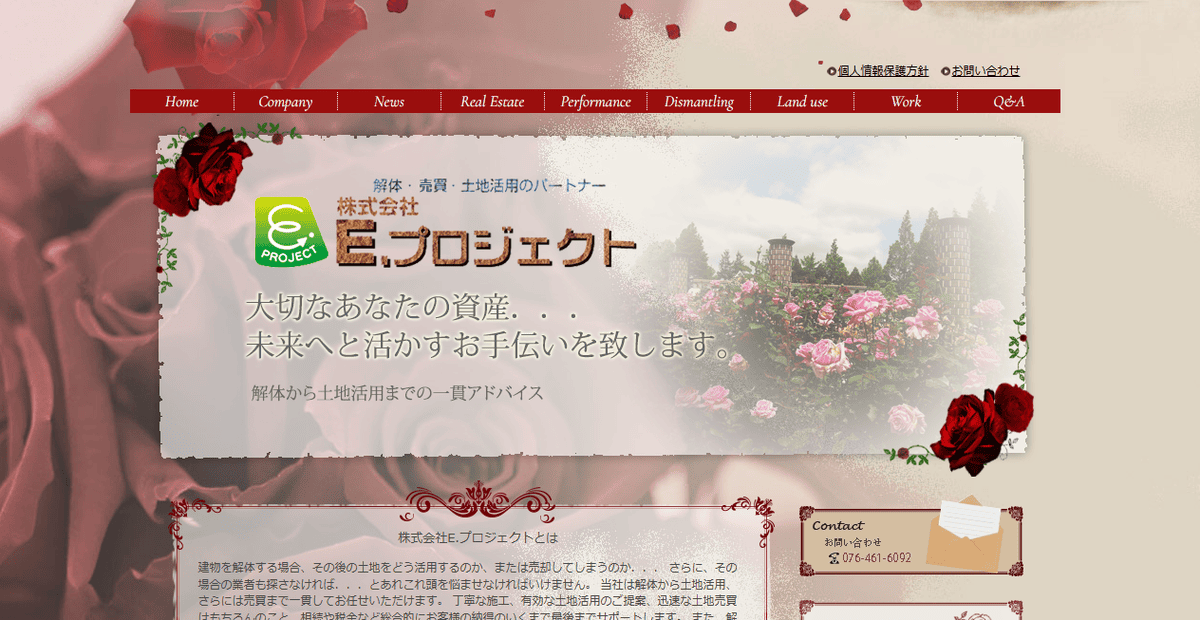Viewport: 1200px width, 620px height.
Task: Open the Home tab
Action: click(x=181, y=101)
